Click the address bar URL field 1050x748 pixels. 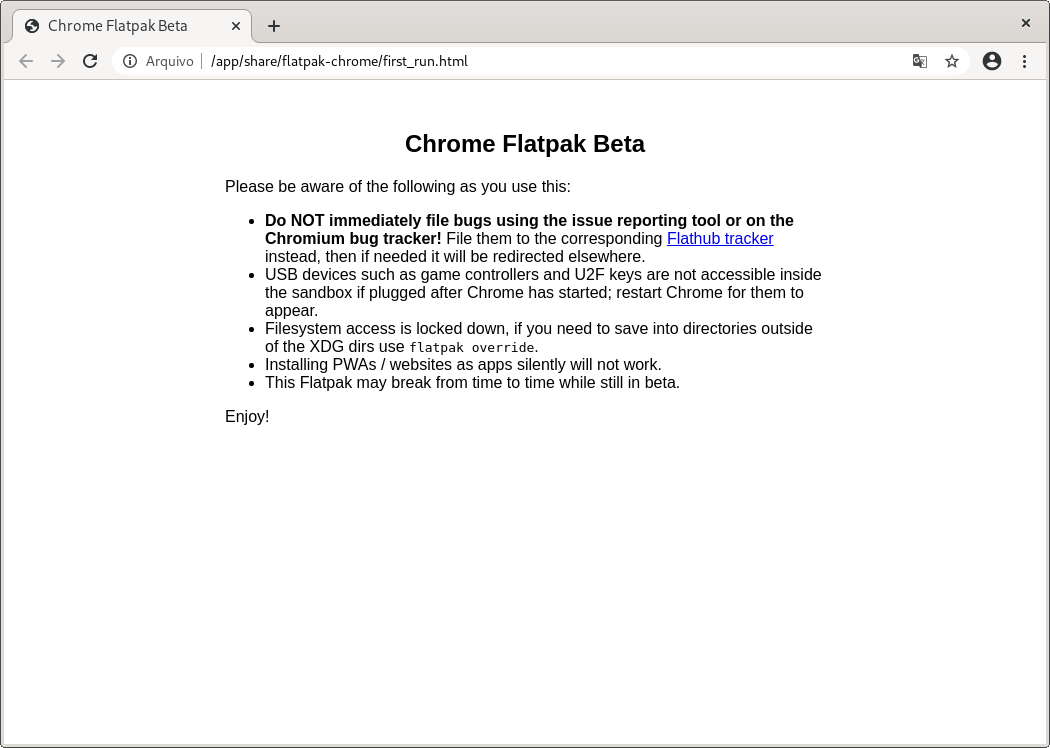[540, 61]
